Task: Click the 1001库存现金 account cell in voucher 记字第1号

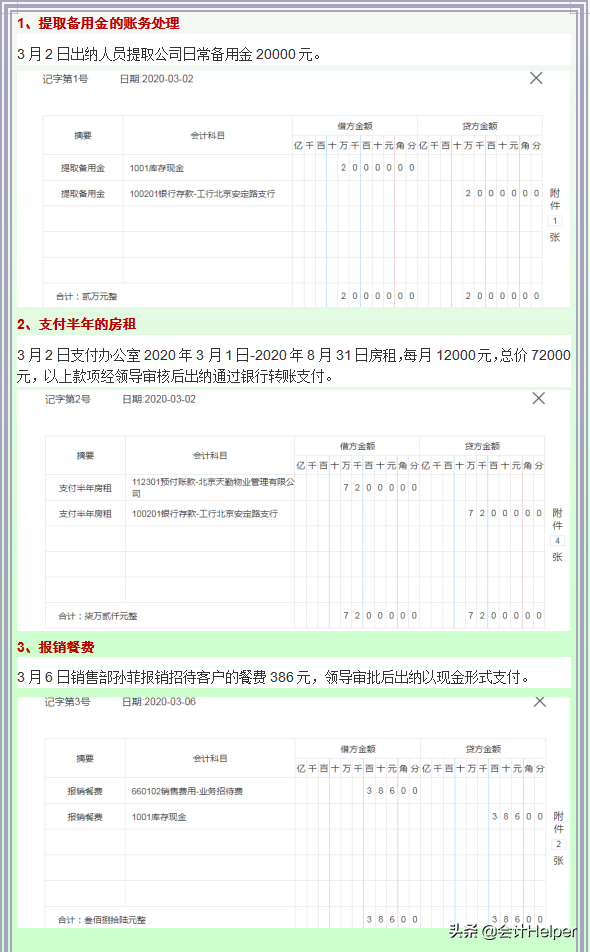Action: (x=208, y=168)
